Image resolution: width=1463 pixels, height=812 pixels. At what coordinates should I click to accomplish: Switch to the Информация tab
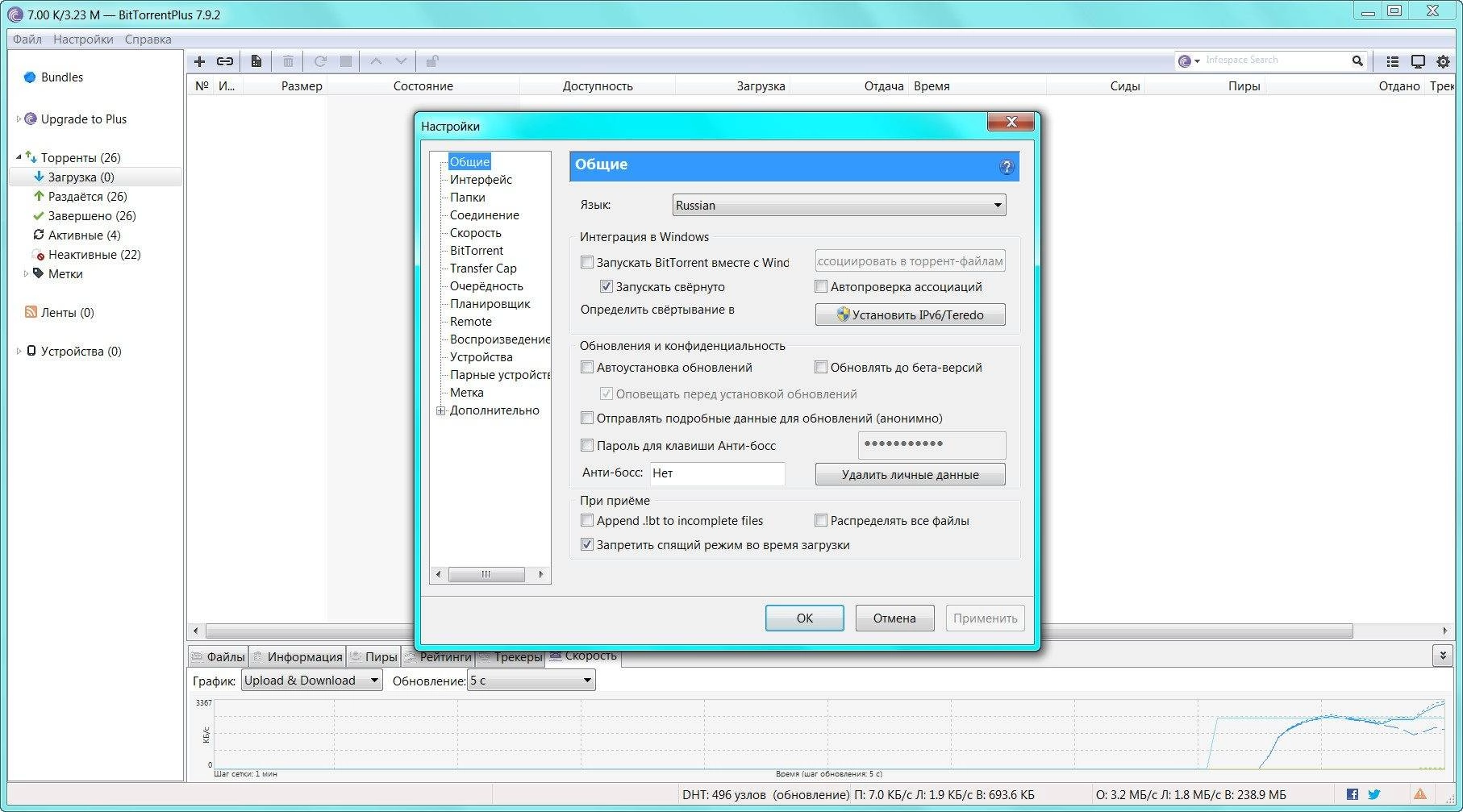pos(297,656)
